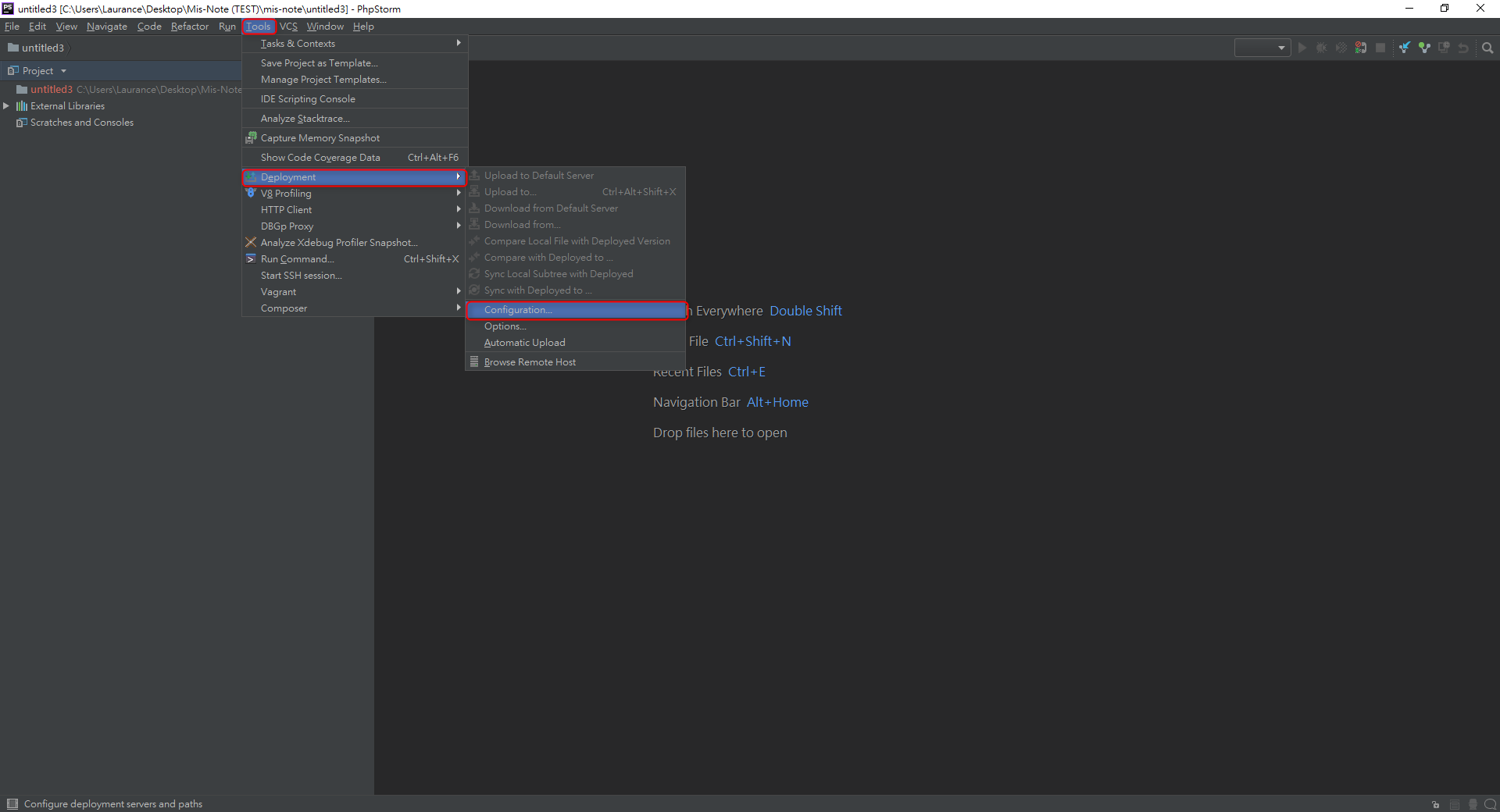
Task: Expand External Libraries tree node
Action: click(6, 106)
